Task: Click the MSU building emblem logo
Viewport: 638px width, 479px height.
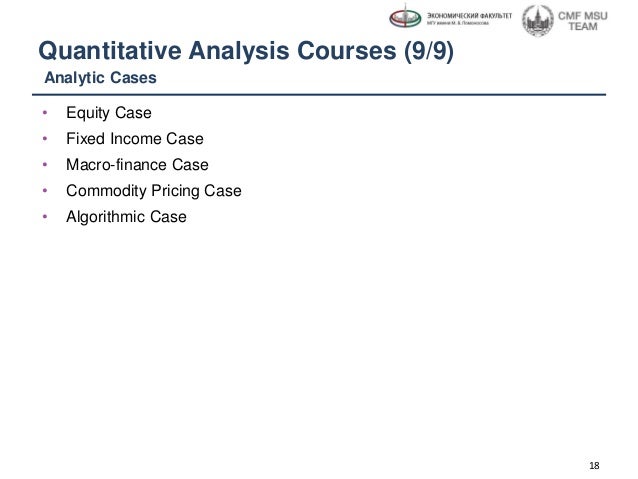Action: (x=538, y=20)
